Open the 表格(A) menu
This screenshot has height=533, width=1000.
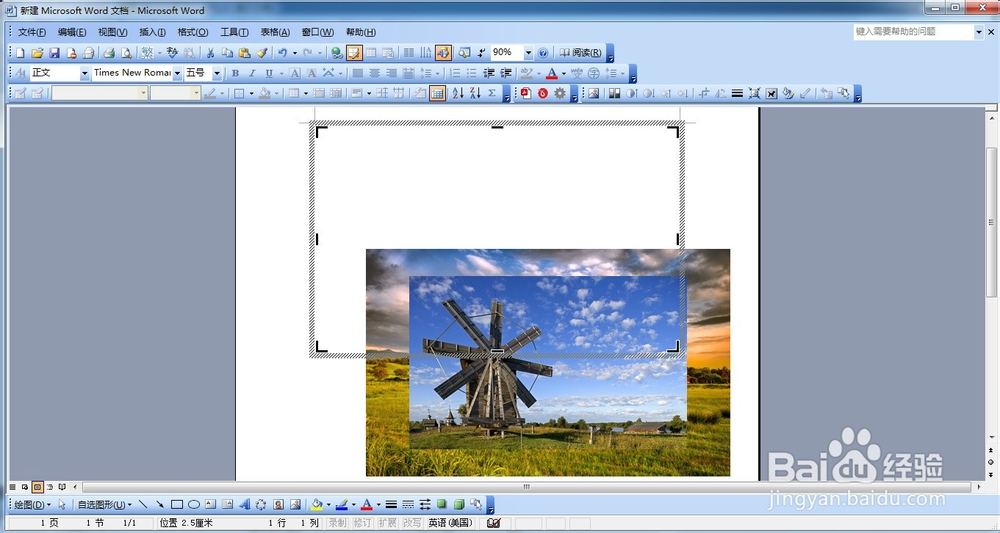pos(275,32)
